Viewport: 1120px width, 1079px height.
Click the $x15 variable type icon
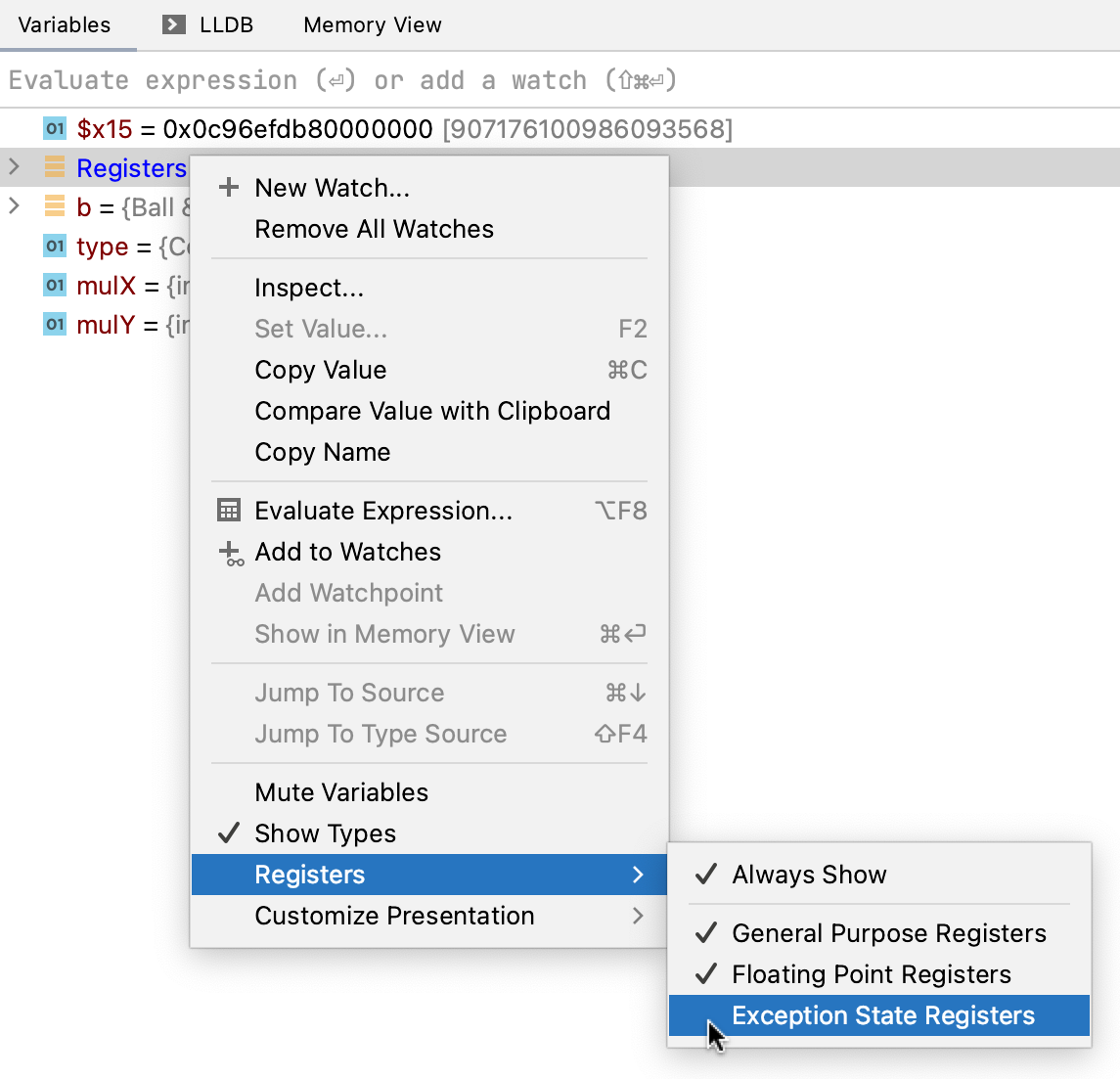tap(55, 129)
